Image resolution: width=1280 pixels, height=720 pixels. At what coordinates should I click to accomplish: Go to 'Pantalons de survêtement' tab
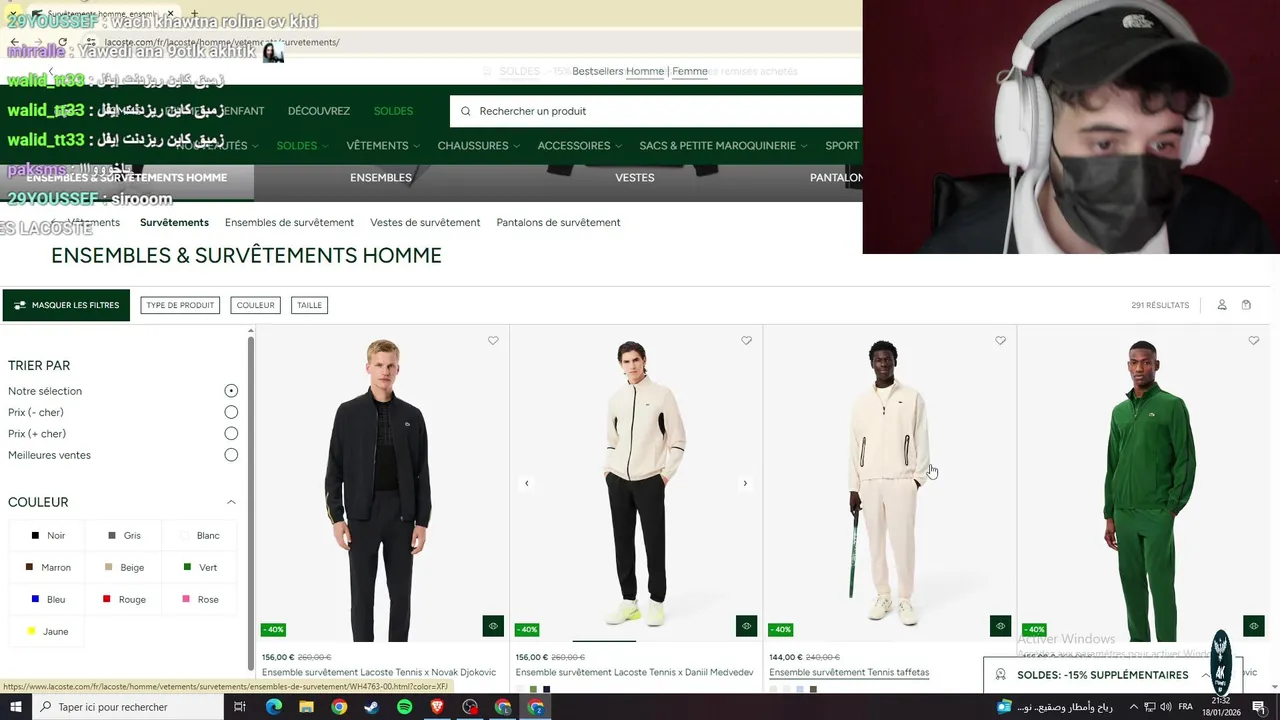558,222
